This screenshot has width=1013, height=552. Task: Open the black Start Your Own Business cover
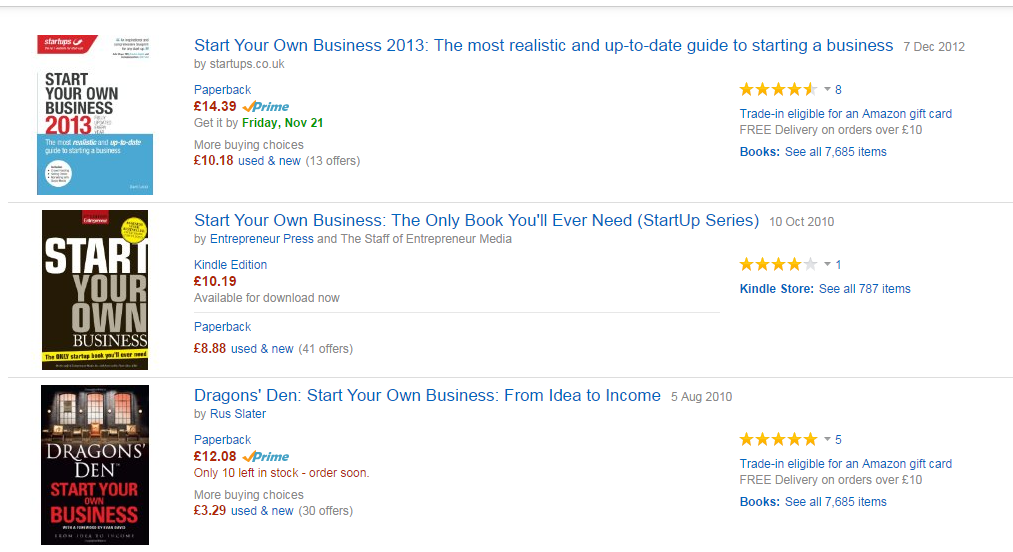point(95,290)
